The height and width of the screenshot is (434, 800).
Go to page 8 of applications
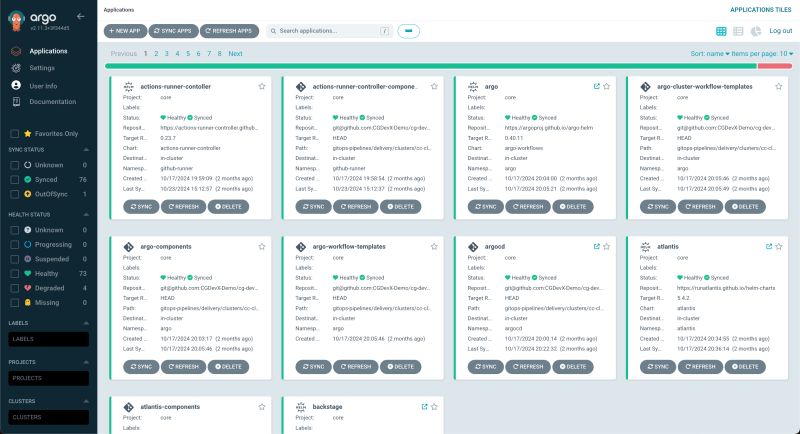coord(219,54)
